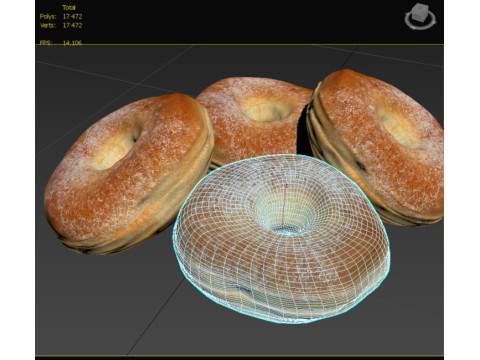Click the FPS value 14,106
Image resolution: width=480 pixels, height=360 pixels.
(72, 43)
